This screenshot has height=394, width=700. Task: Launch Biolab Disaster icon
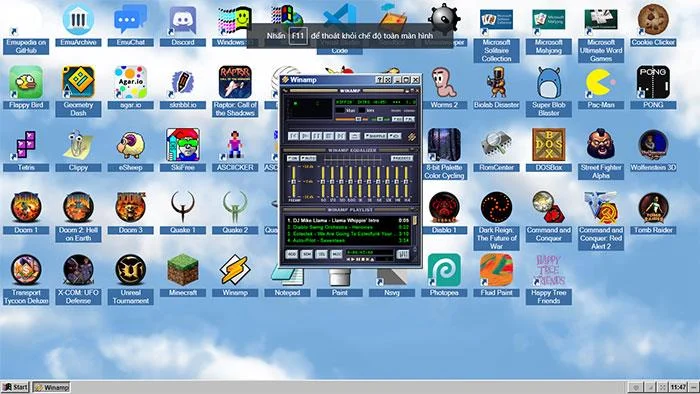click(x=496, y=88)
